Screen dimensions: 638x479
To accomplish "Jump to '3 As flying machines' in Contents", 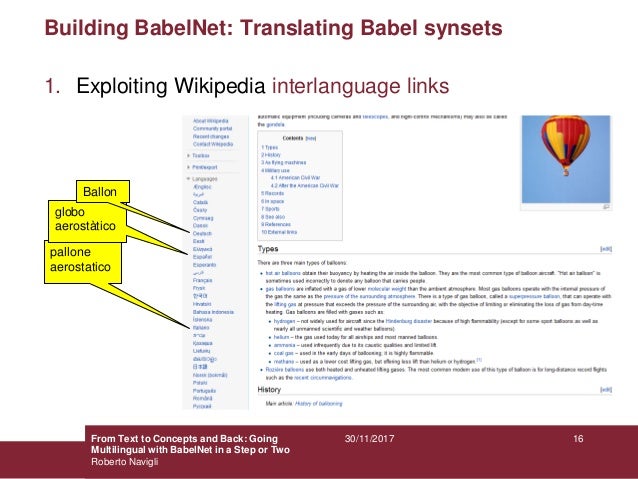I will [284, 162].
